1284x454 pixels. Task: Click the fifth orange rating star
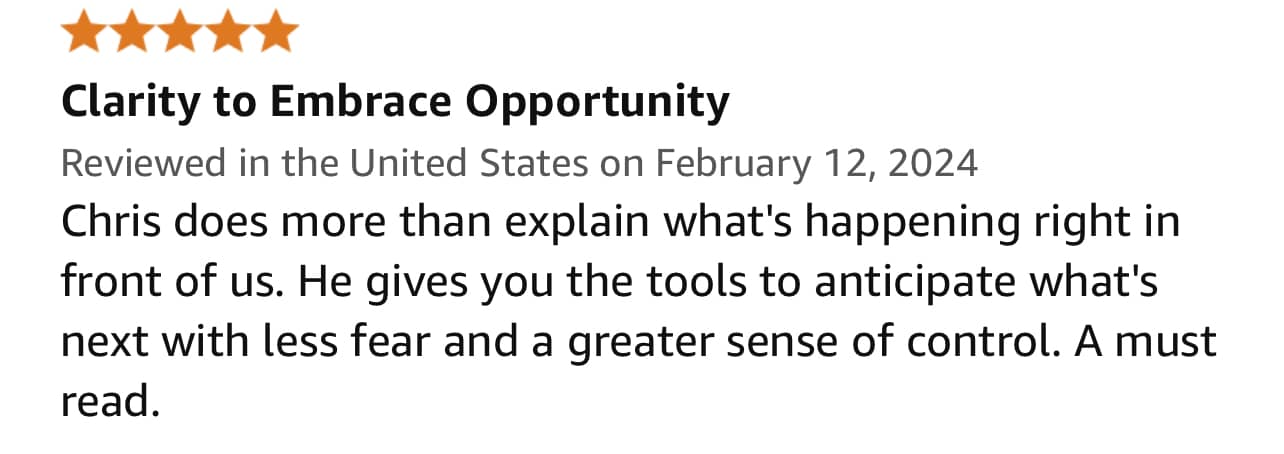[x=276, y=31]
